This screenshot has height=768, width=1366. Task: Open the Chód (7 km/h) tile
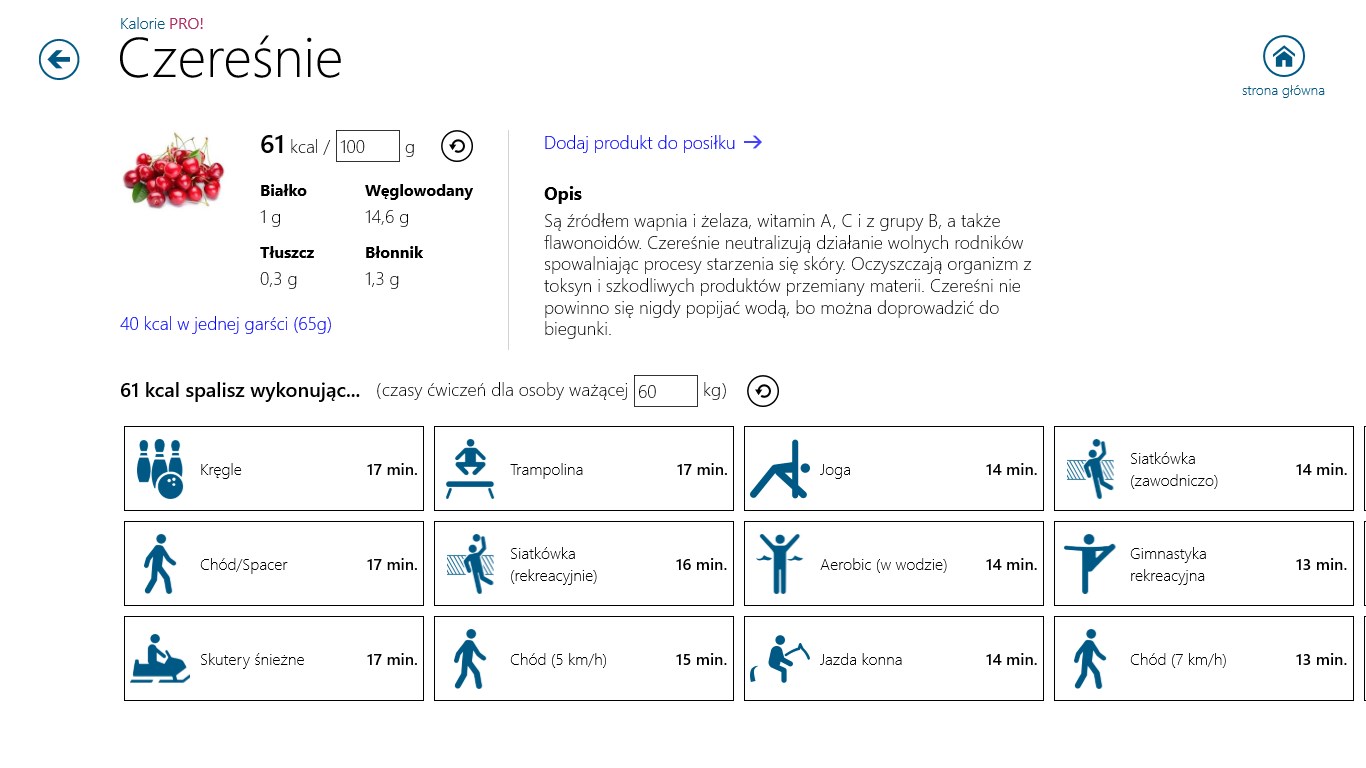[x=1204, y=659]
